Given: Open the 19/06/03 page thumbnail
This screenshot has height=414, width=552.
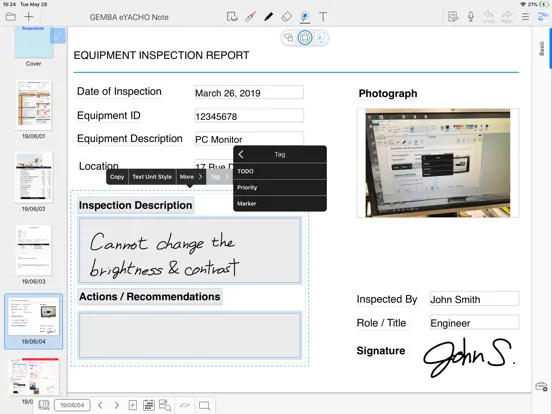Looking at the screenshot, I should pos(33,250).
